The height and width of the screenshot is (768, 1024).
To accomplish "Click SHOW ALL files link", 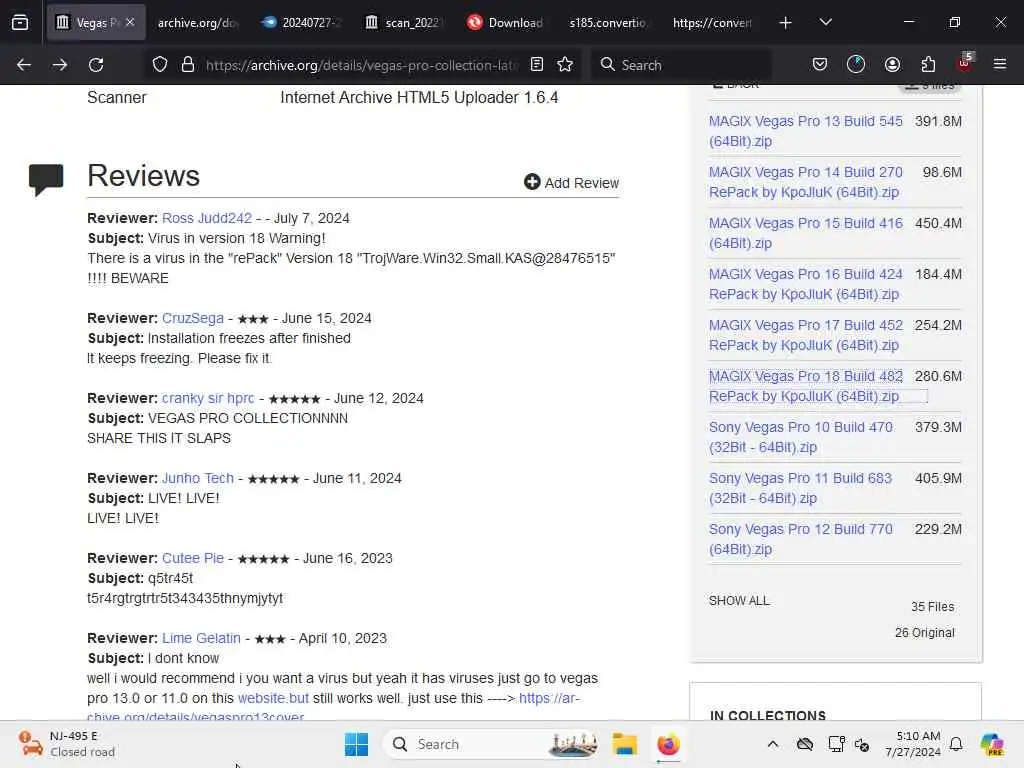I will click(739, 600).
